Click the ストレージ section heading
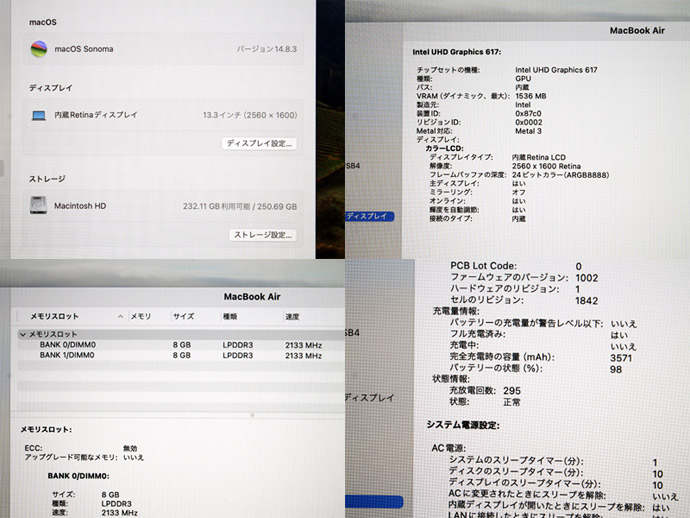The height and width of the screenshot is (518, 690). [47, 179]
